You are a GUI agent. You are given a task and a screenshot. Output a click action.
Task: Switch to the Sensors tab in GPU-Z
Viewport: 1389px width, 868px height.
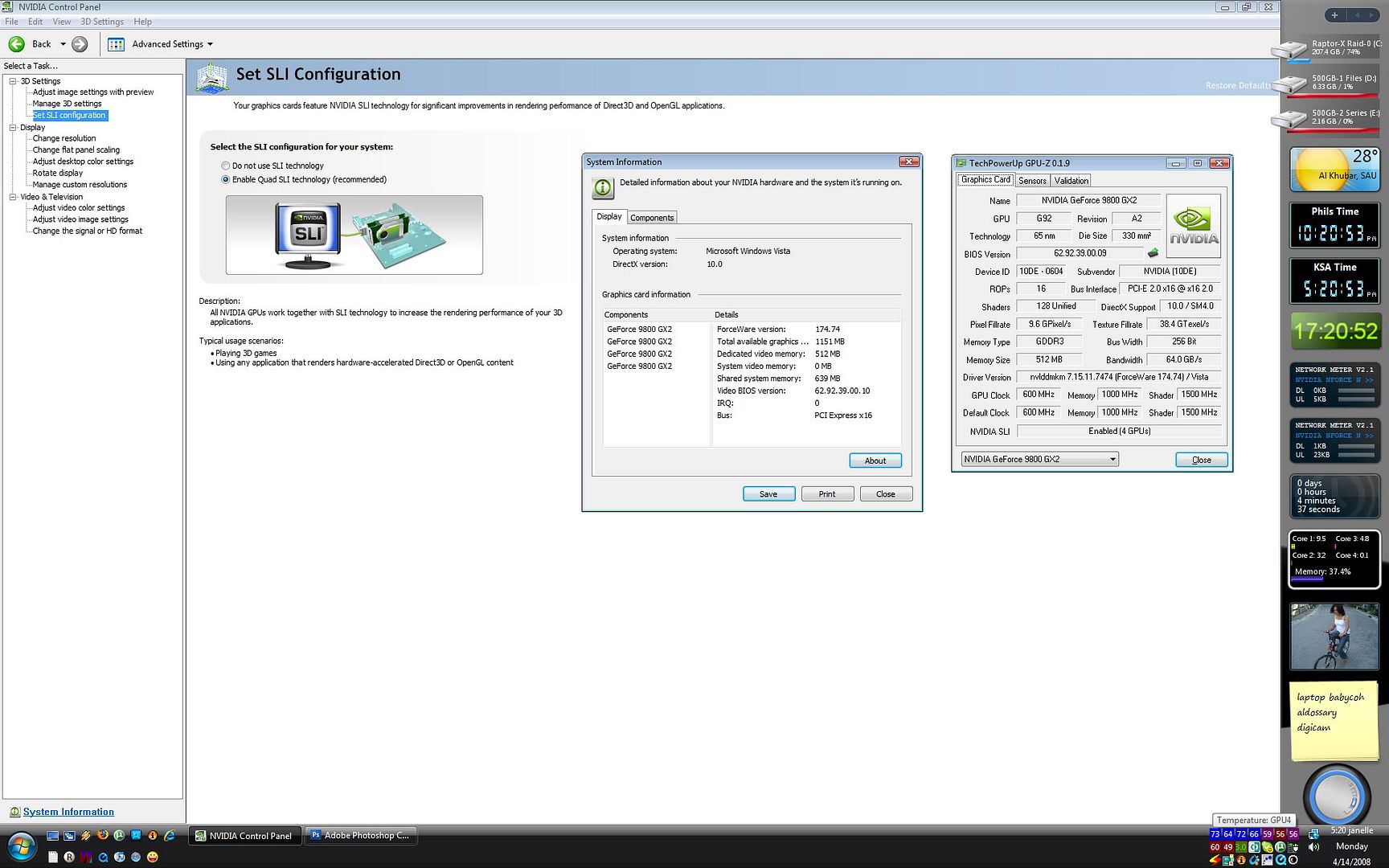(1032, 181)
